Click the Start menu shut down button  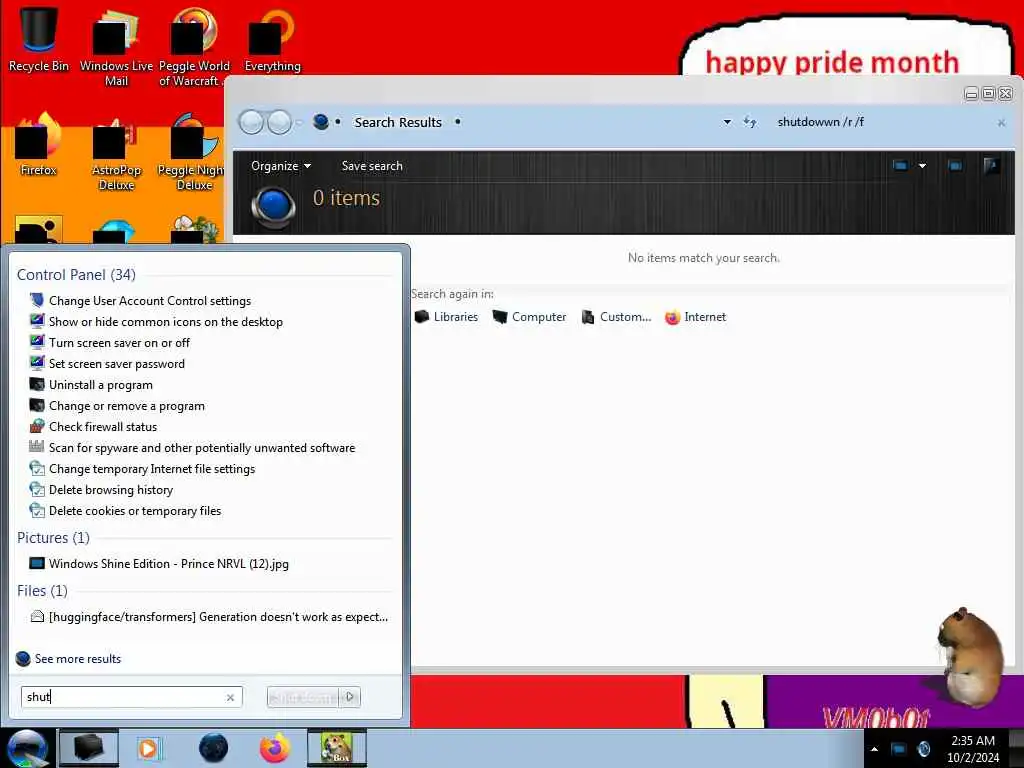[x=303, y=697]
